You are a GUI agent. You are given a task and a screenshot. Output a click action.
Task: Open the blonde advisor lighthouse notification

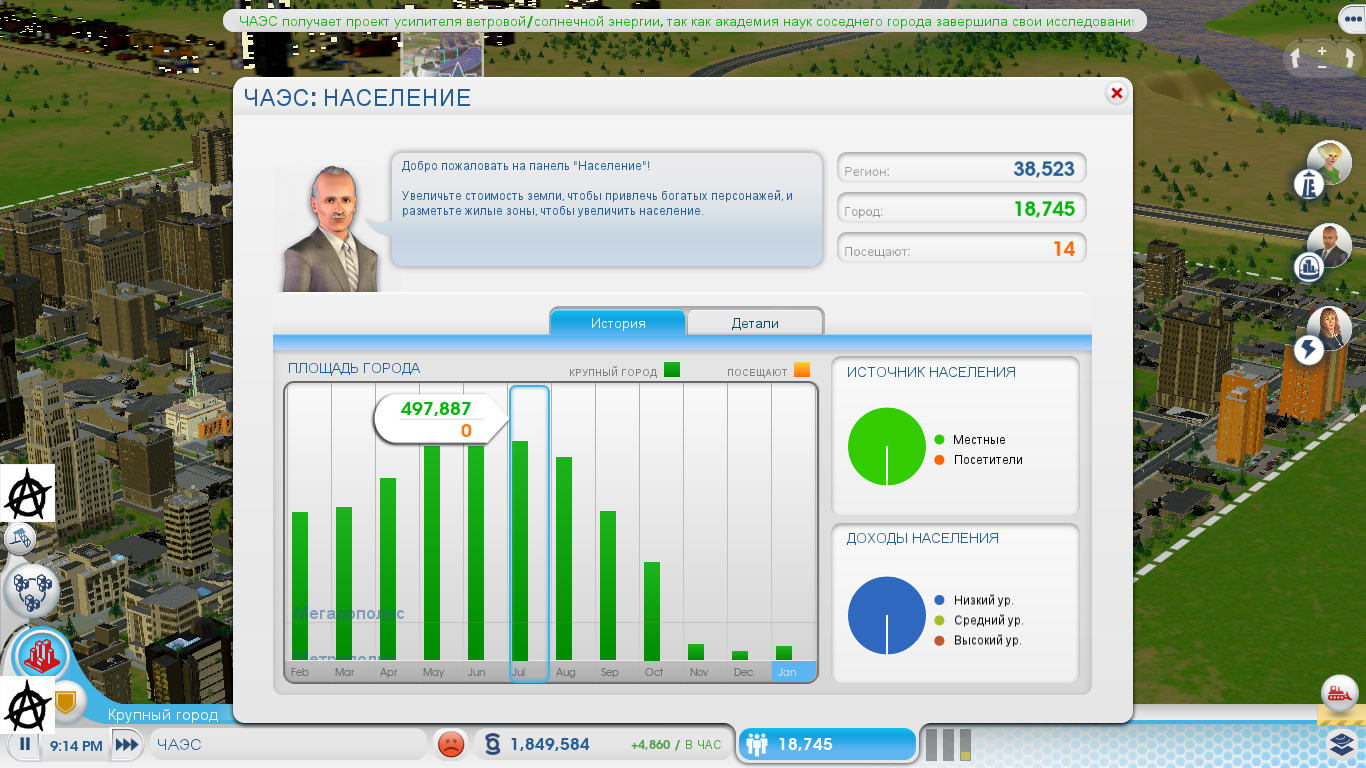(x=1325, y=168)
